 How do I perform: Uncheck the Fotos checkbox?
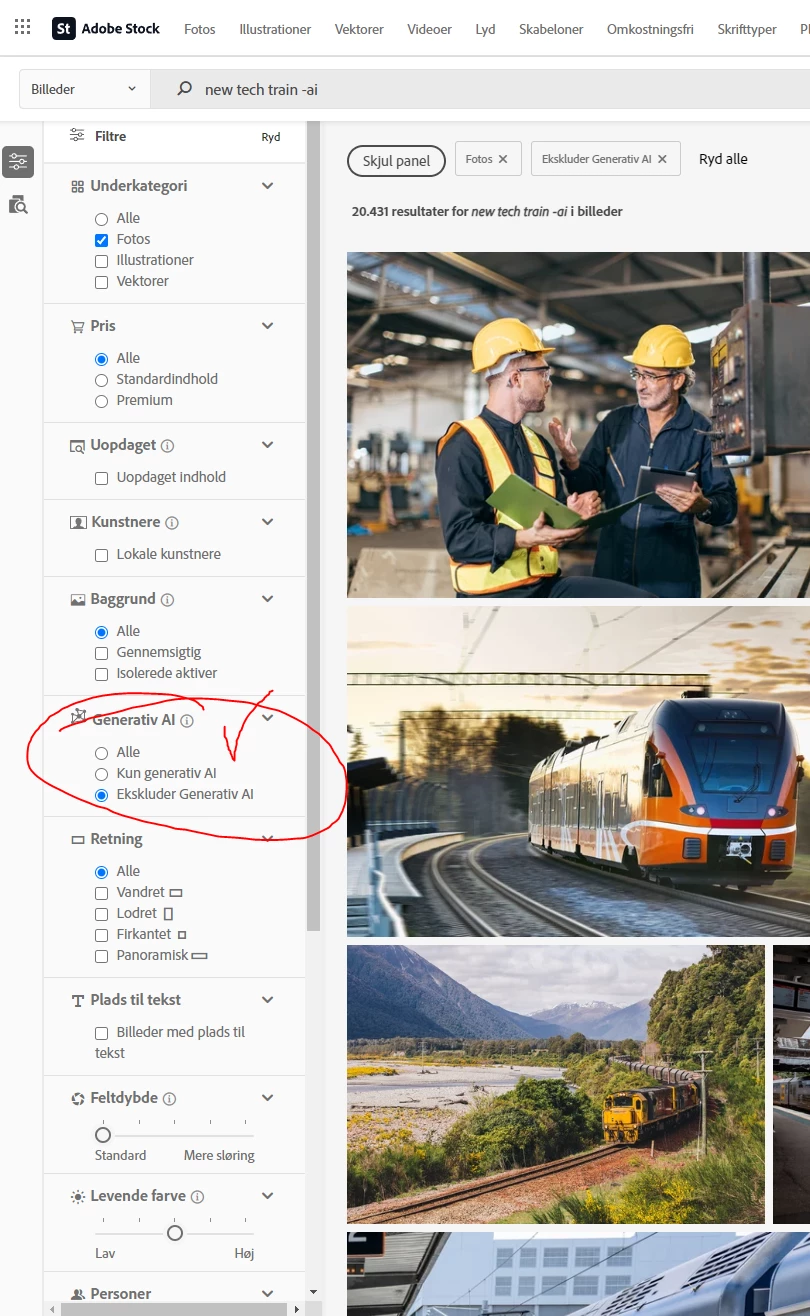click(101, 240)
